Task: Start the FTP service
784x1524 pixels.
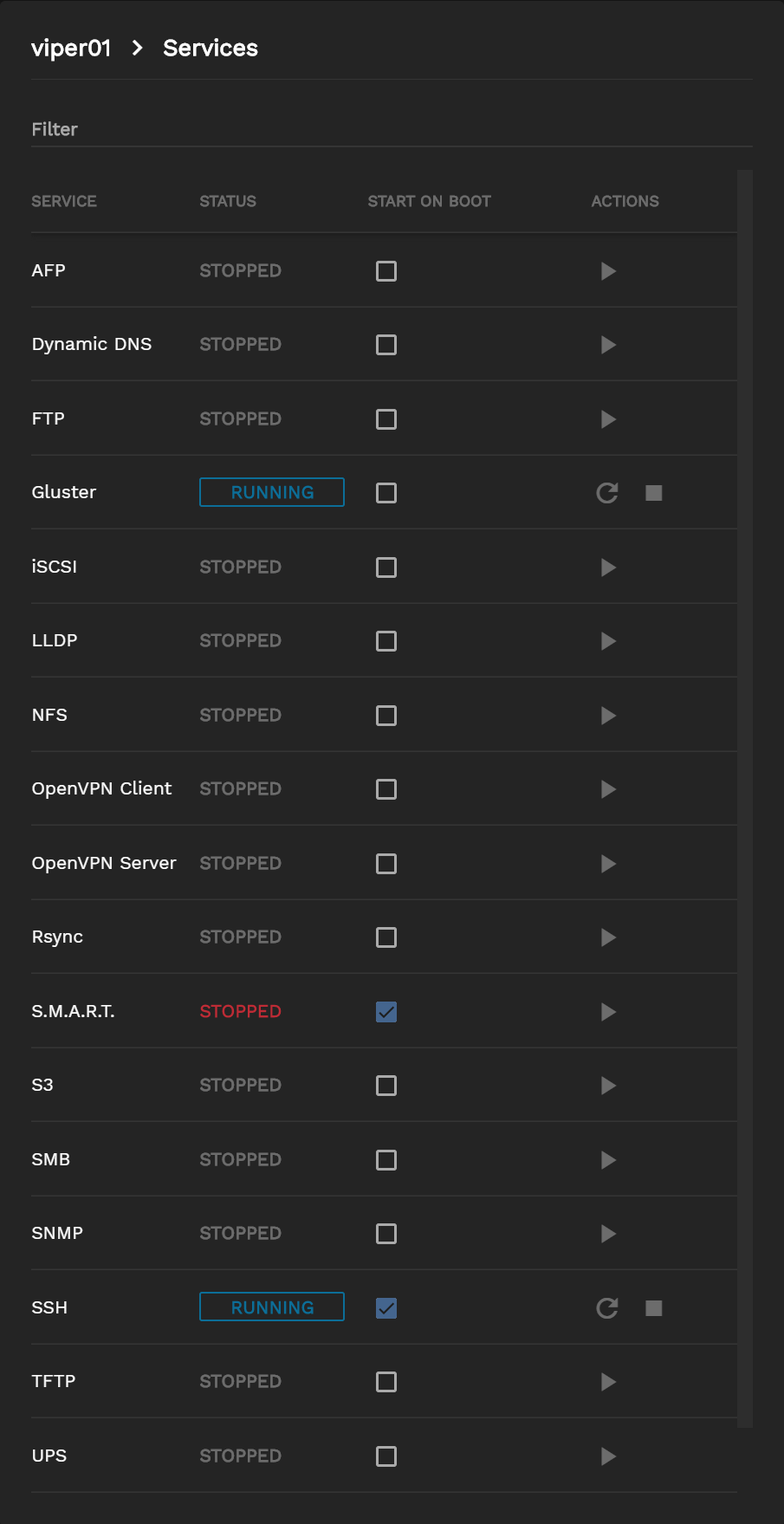Action: click(608, 419)
